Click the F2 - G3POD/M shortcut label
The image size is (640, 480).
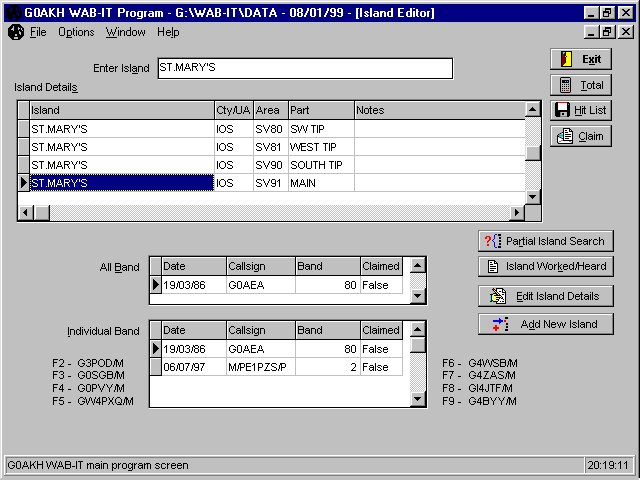point(88,363)
